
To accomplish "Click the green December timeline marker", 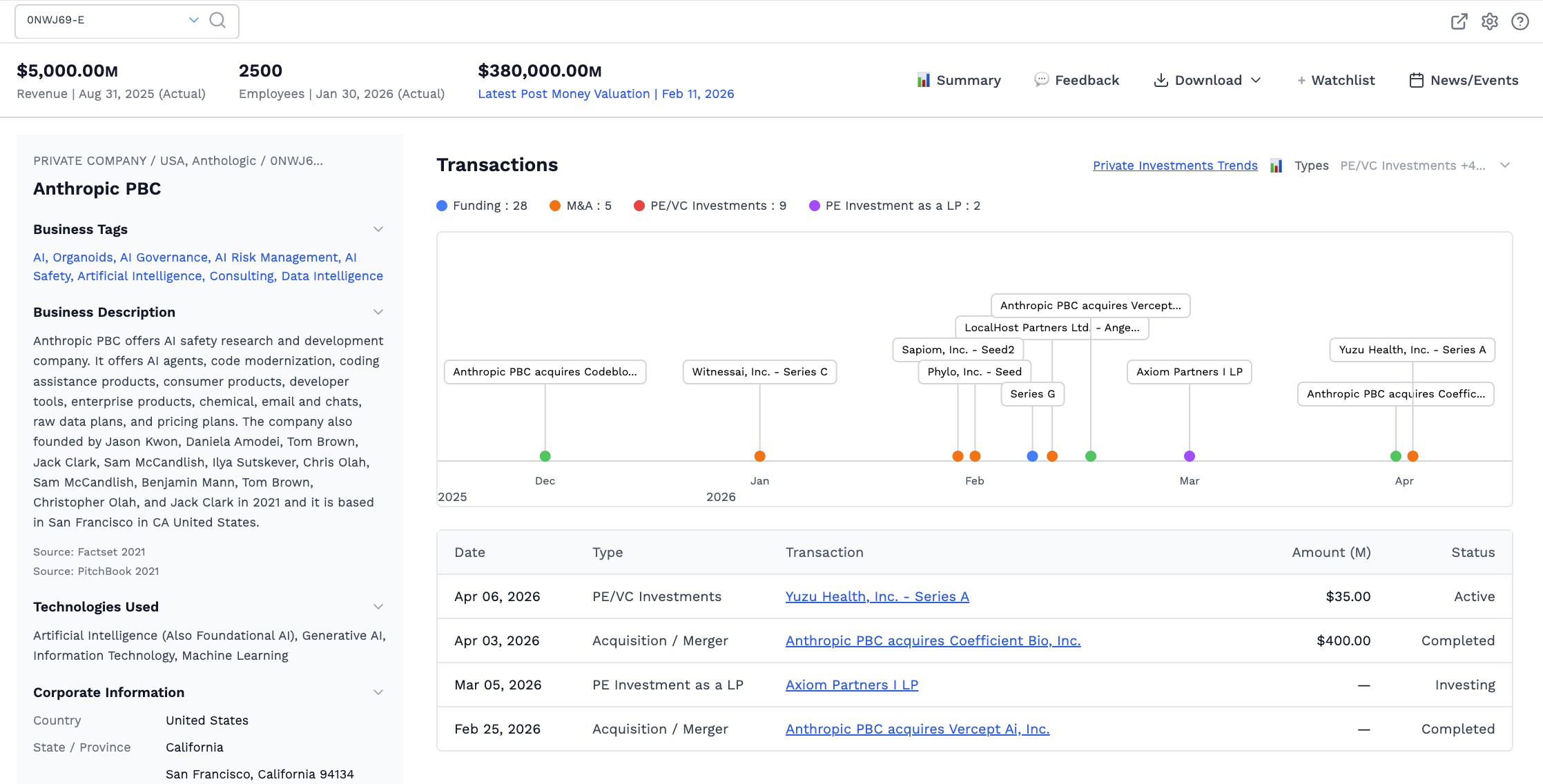I will coord(545,456).
